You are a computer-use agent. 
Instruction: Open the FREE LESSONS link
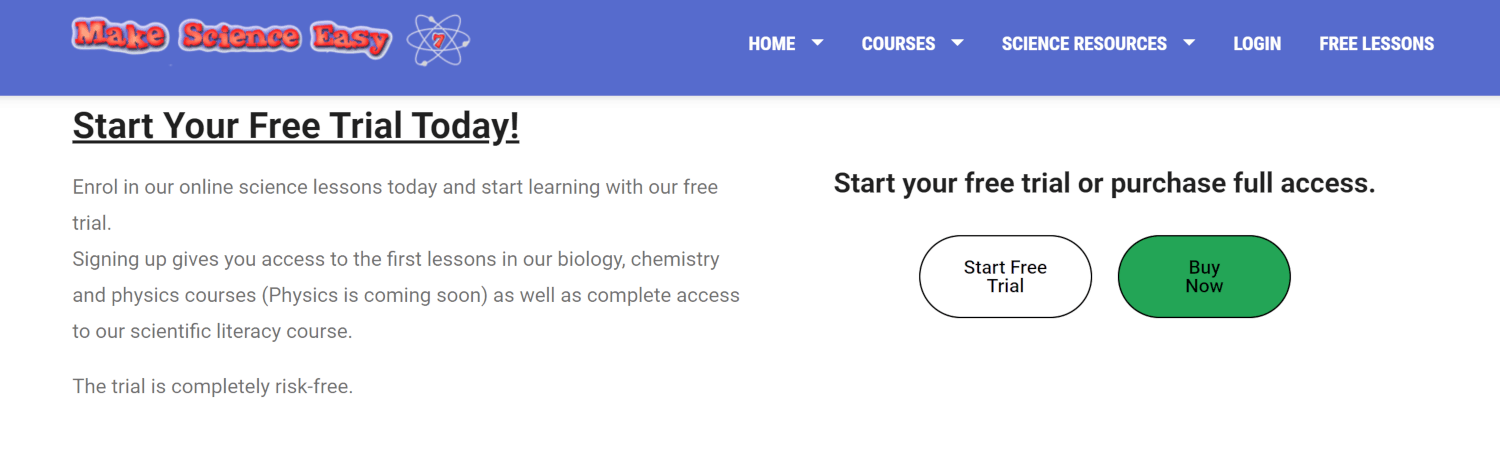1376,44
